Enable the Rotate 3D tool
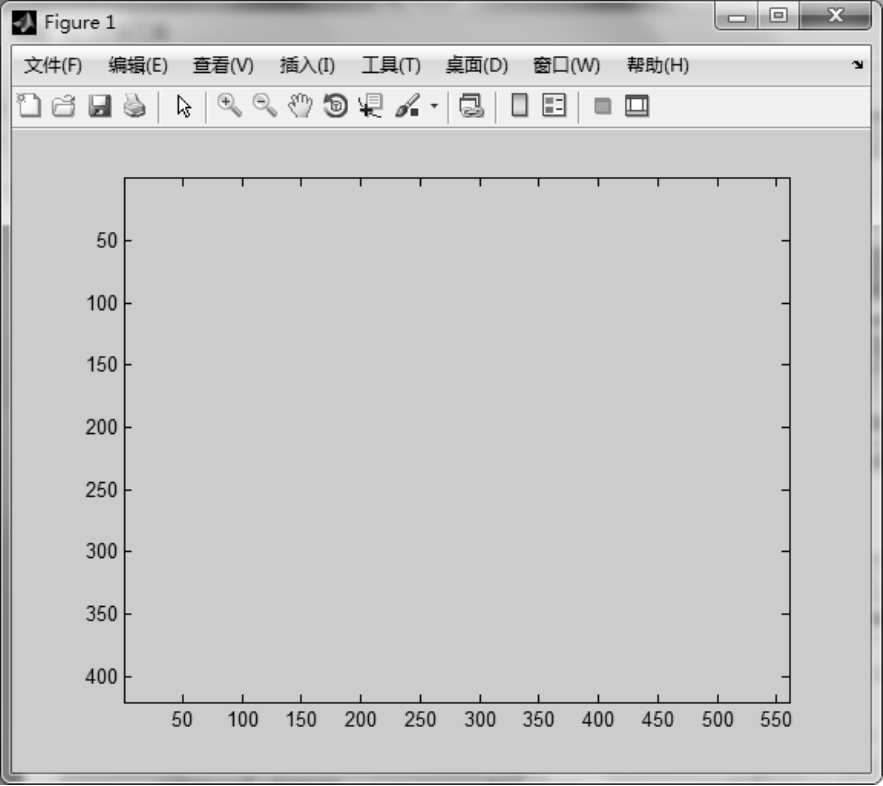Image resolution: width=883 pixels, height=786 pixels. [x=336, y=106]
